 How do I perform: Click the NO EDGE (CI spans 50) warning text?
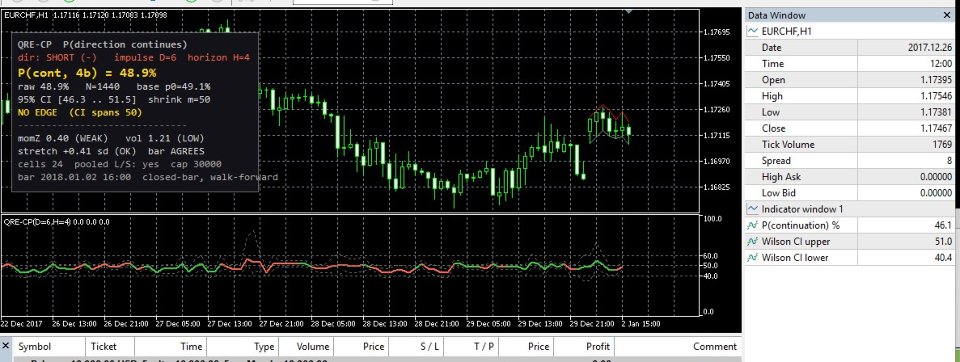[80, 113]
